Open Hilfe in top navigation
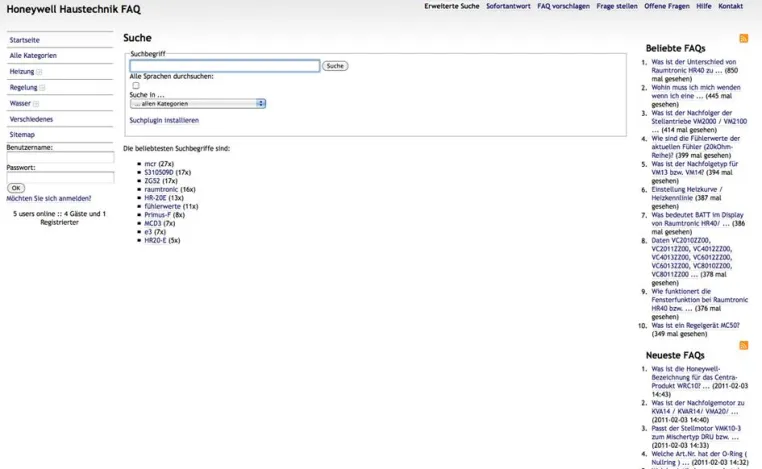 [704, 6]
